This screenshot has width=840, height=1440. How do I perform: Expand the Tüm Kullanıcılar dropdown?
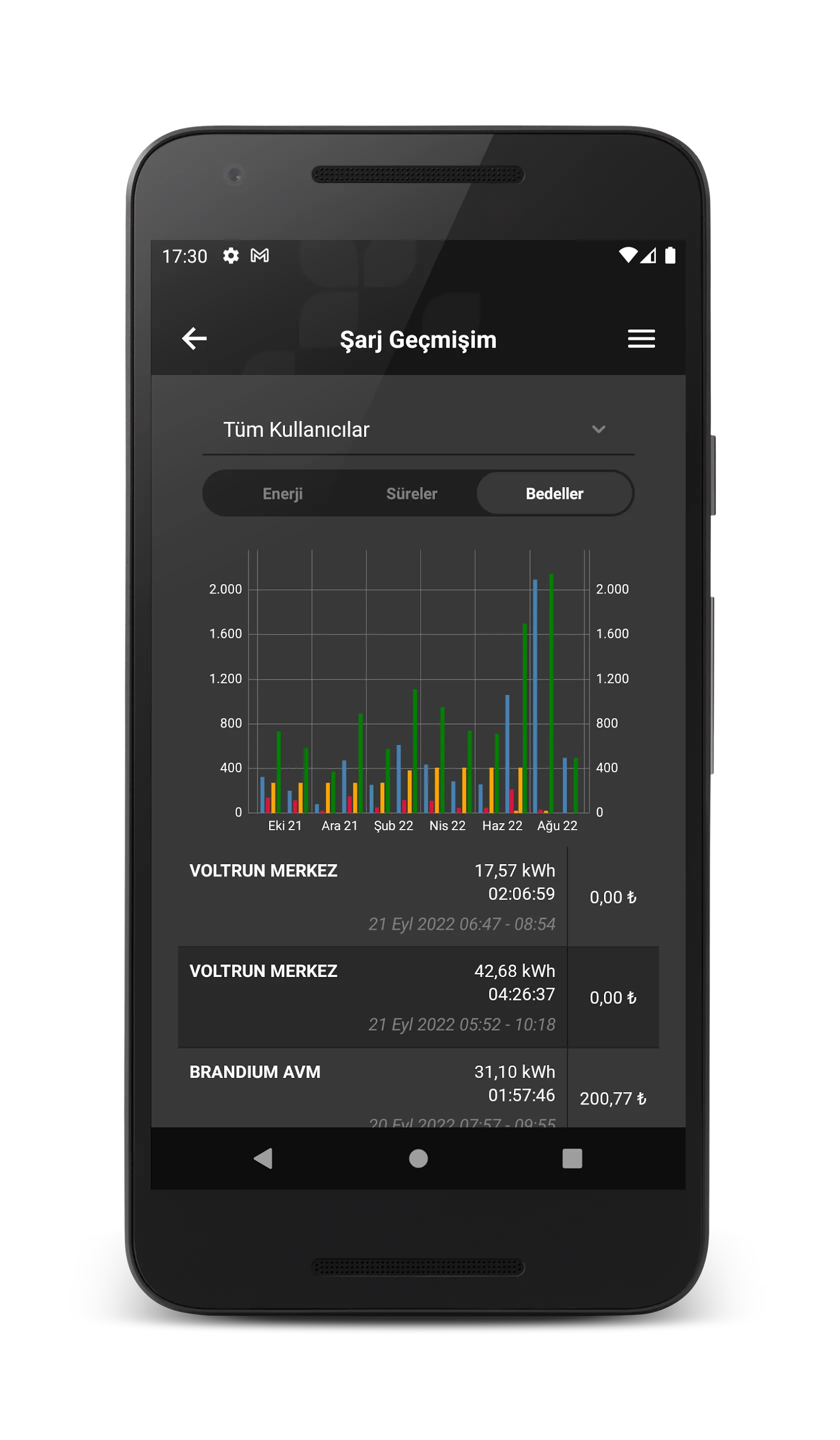click(x=418, y=430)
